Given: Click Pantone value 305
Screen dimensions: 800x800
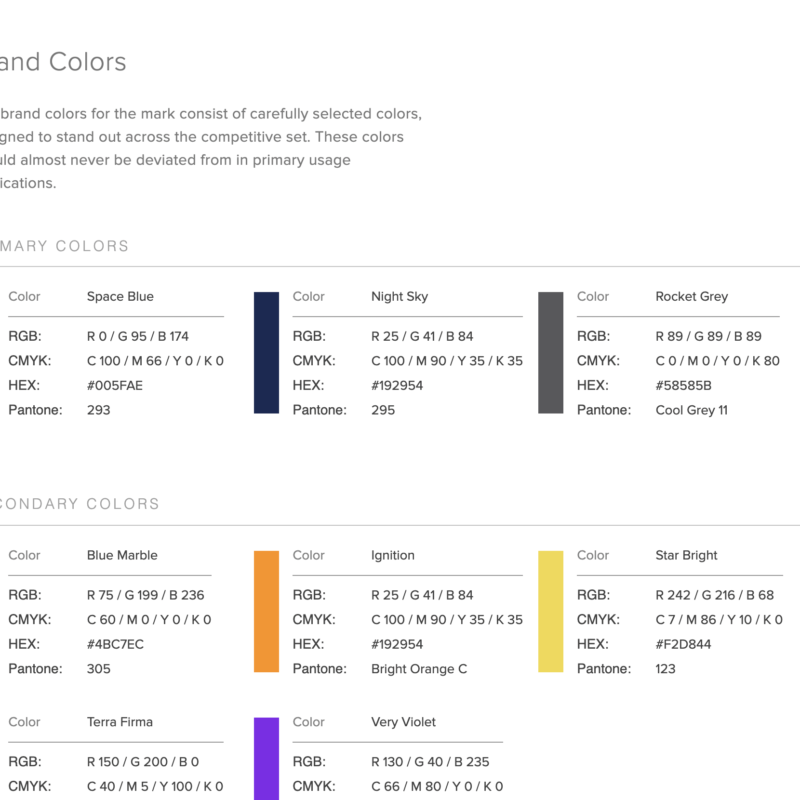Looking at the screenshot, I should click(98, 668).
